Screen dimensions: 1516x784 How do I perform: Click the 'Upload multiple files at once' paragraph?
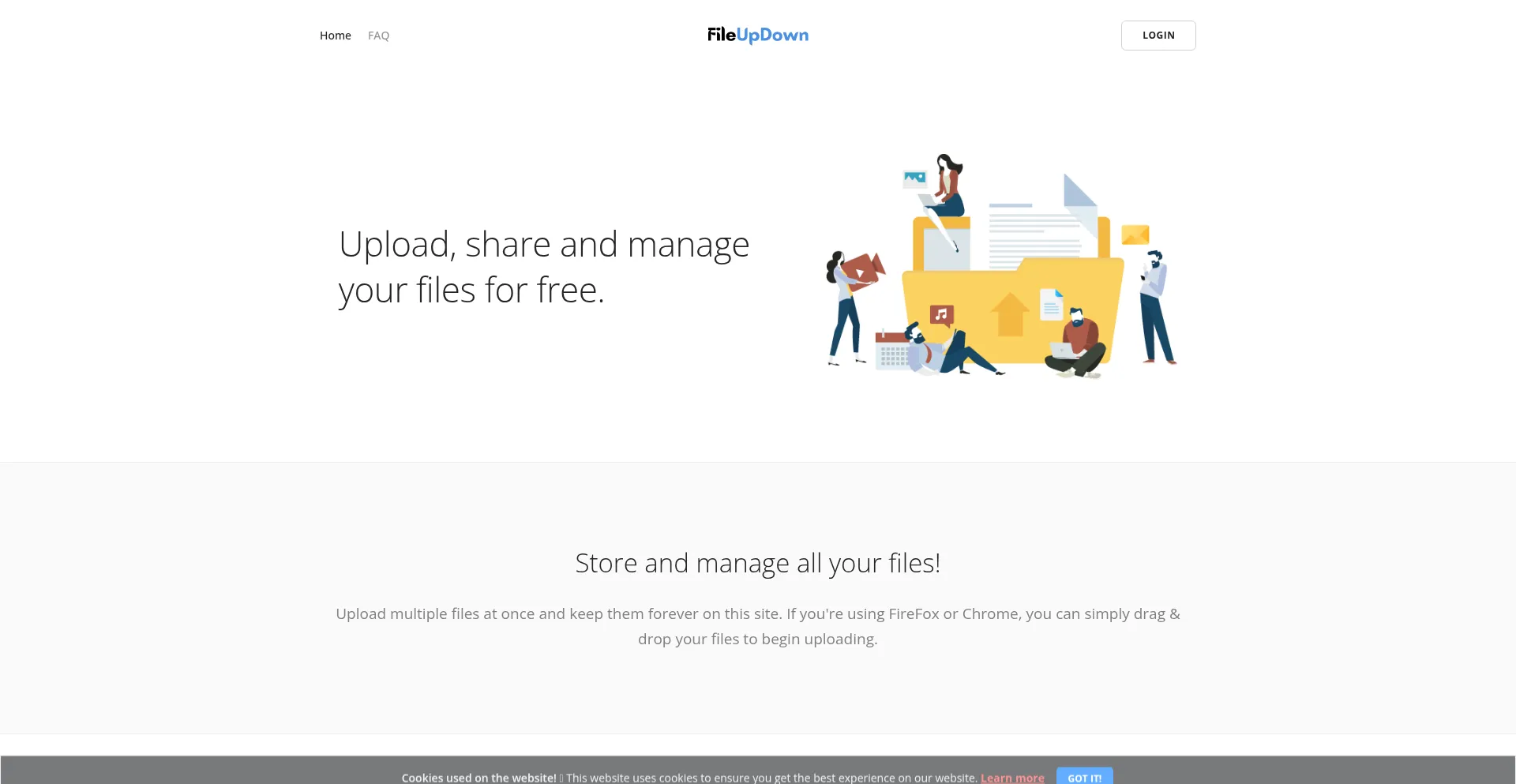(x=758, y=626)
